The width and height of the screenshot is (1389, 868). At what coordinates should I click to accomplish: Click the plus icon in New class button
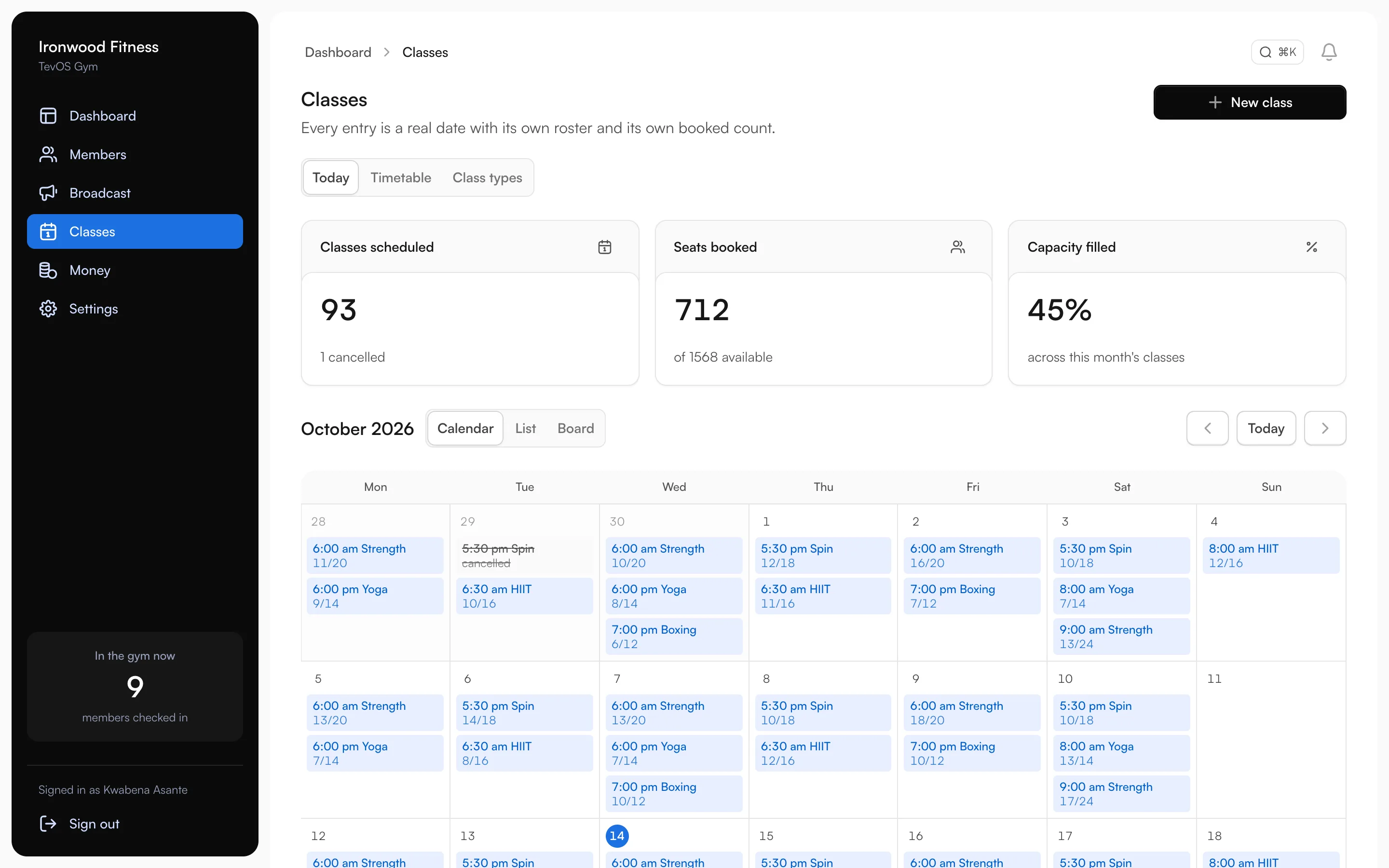point(1214,102)
